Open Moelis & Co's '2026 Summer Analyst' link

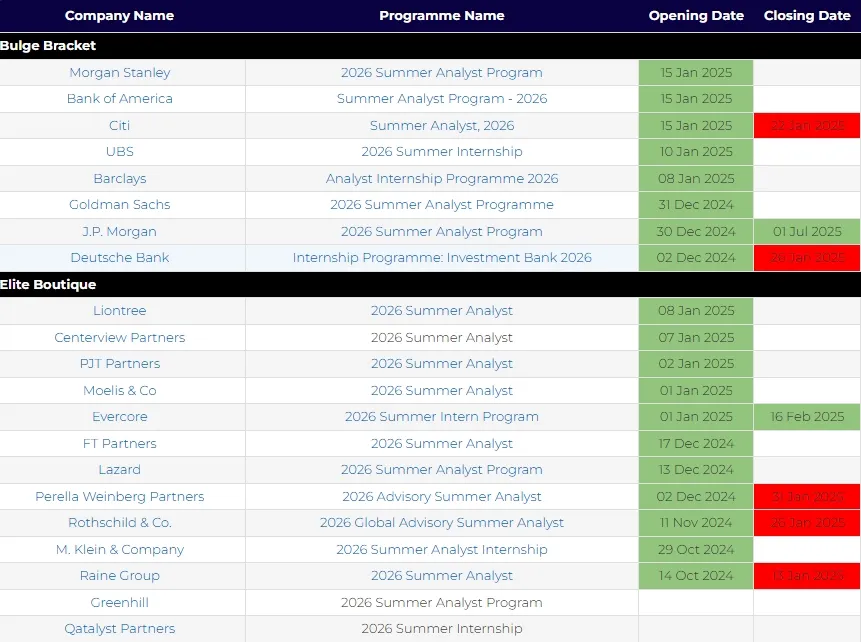[441, 390]
